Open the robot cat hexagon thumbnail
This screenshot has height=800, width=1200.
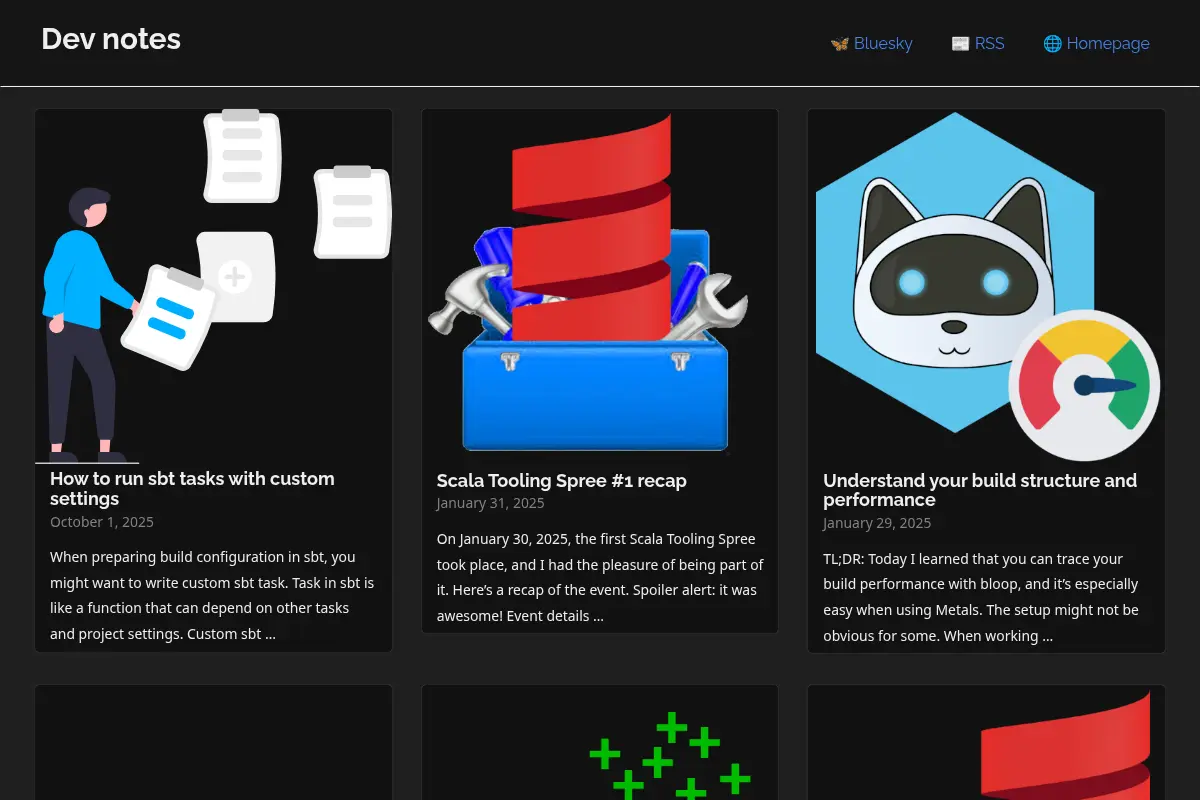(986, 288)
